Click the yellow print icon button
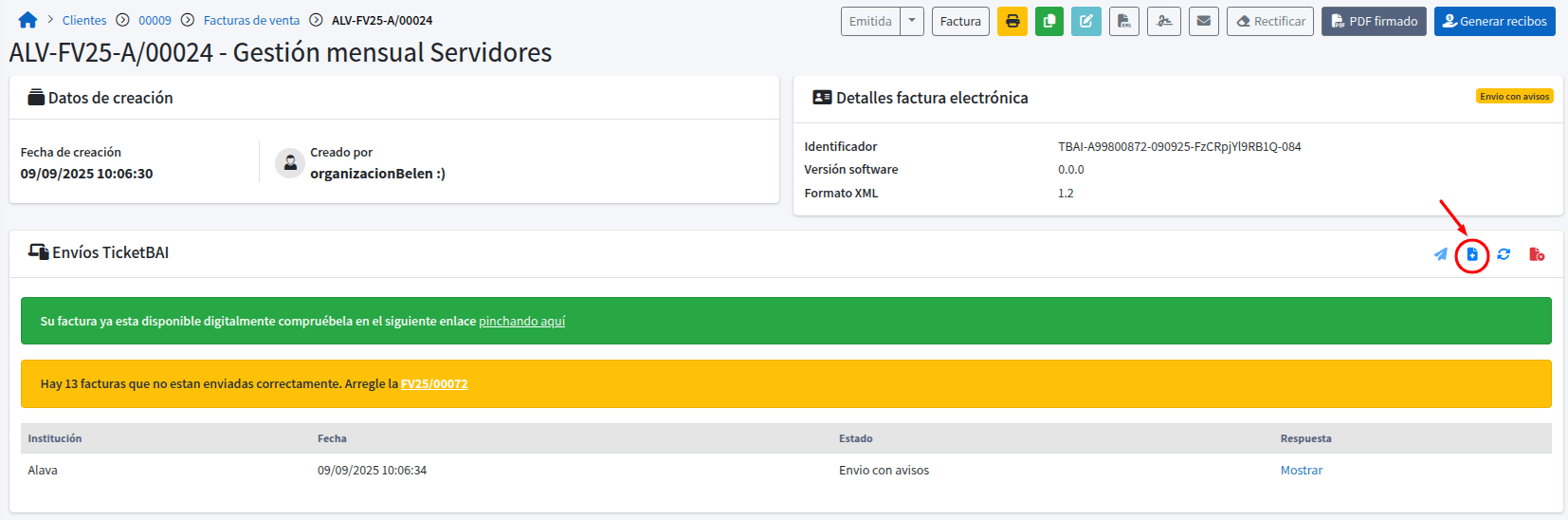Viewport: 1568px width, 520px height. (1012, 21)
